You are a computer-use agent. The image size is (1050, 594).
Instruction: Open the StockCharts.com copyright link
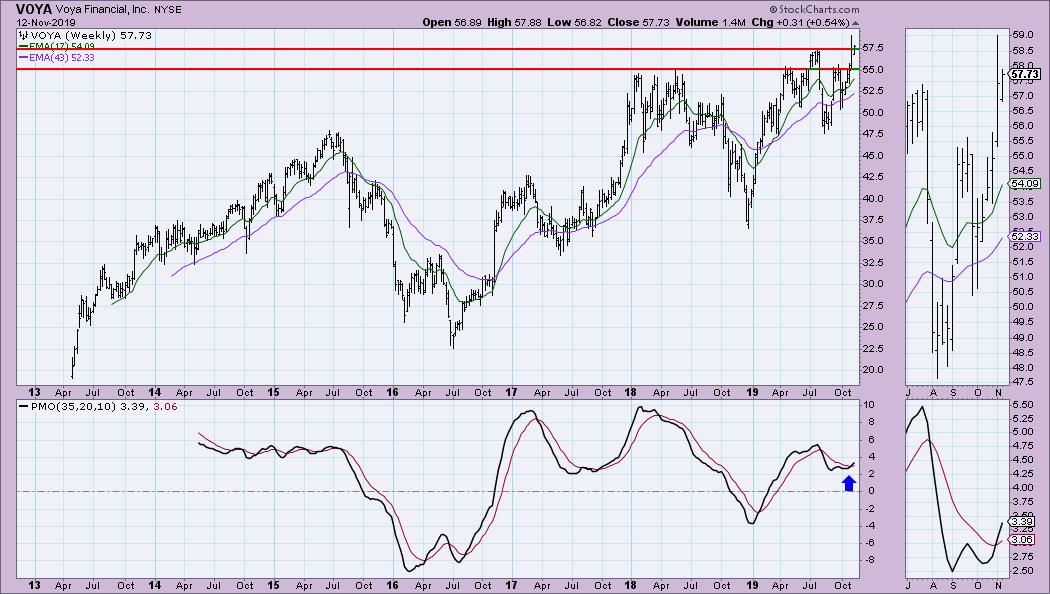[x=814, y=9]
